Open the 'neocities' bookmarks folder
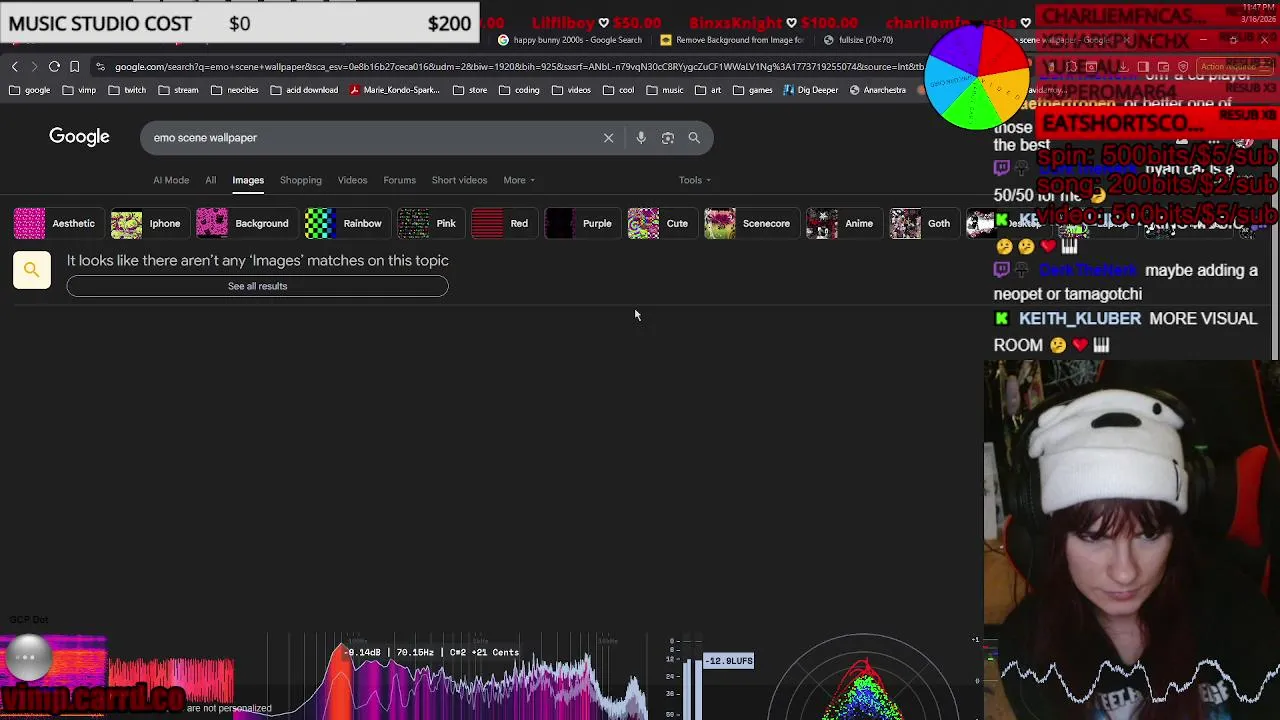1280x720 pixels. (x=235, y=90)
